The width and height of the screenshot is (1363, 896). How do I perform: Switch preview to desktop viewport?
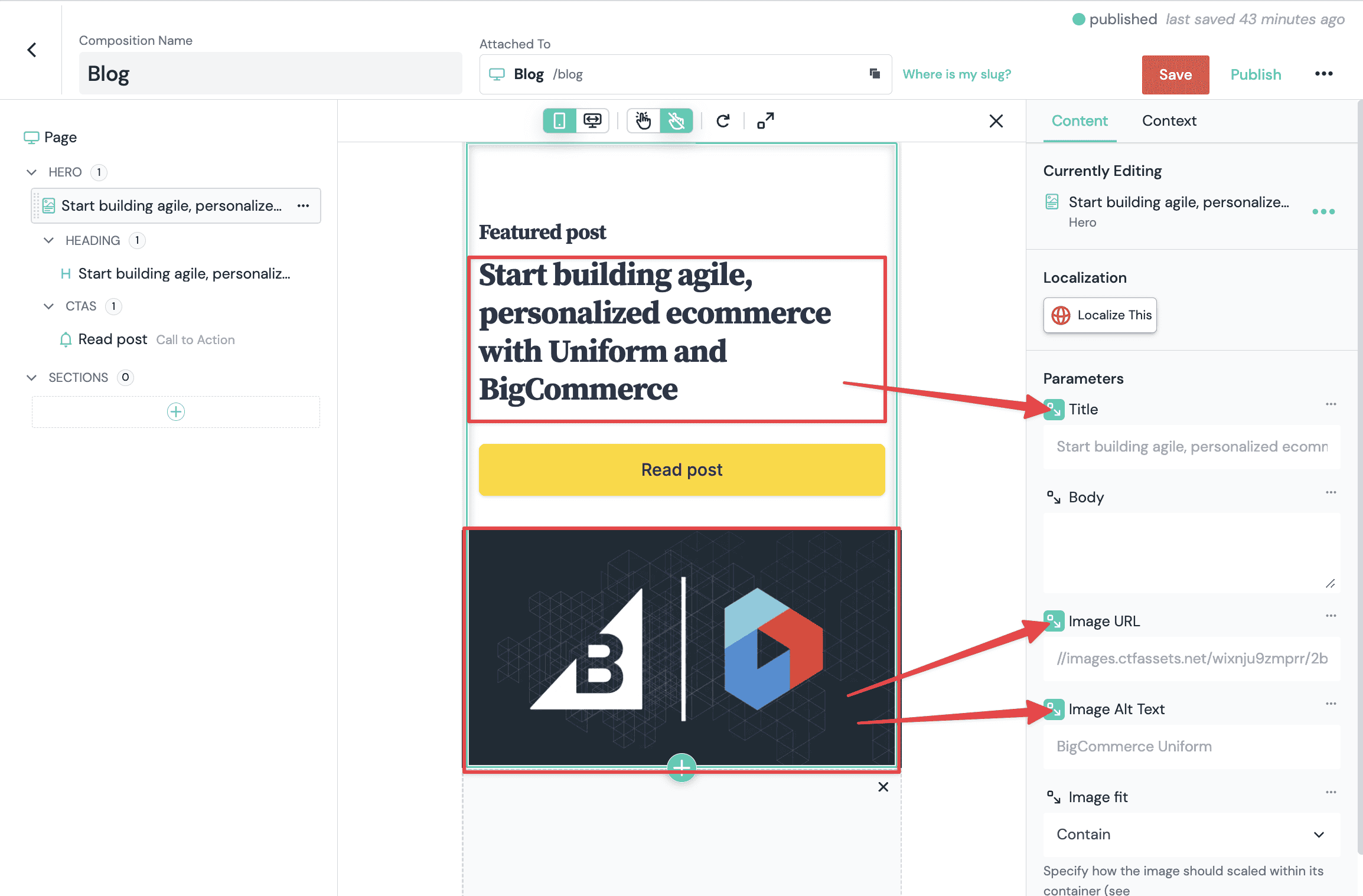592,121
